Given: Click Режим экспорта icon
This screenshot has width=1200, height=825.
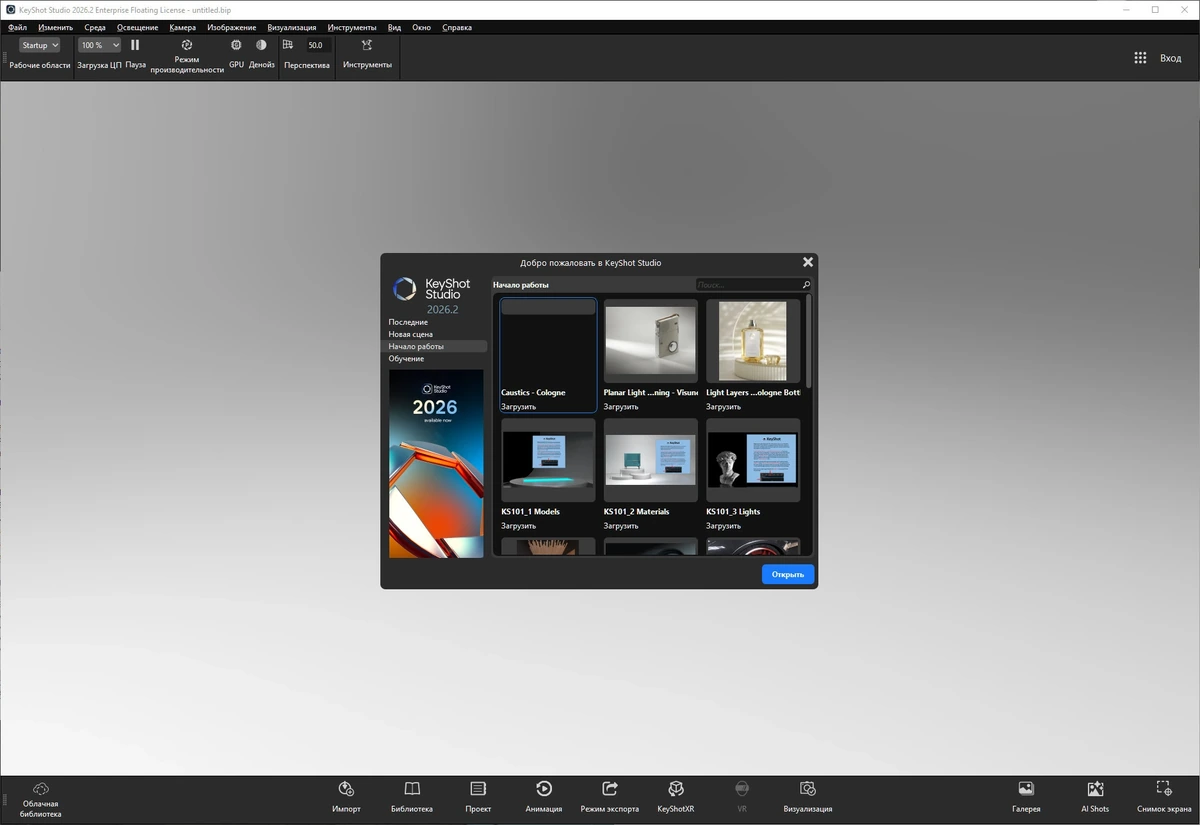Looking at the screenshot, I should click(x=610, y=789).
